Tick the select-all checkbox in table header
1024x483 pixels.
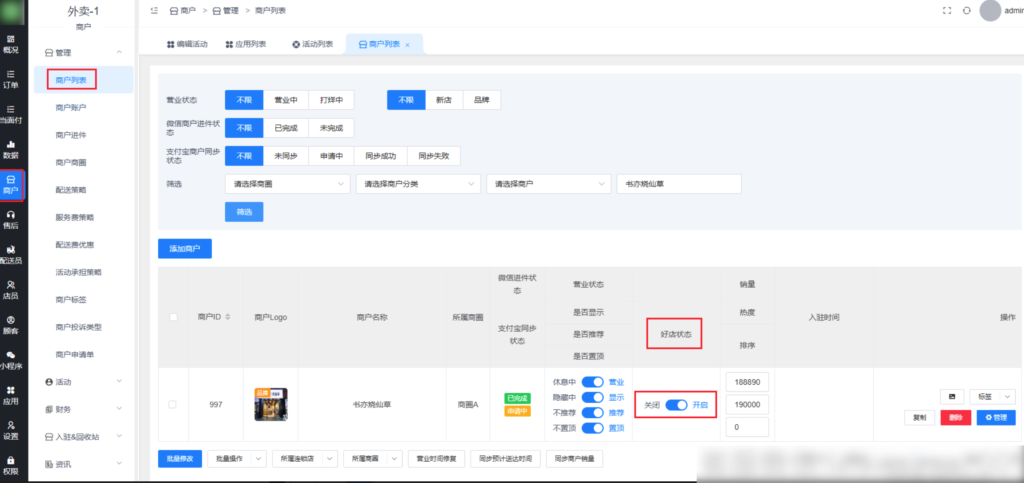click(x=173, y=317)
